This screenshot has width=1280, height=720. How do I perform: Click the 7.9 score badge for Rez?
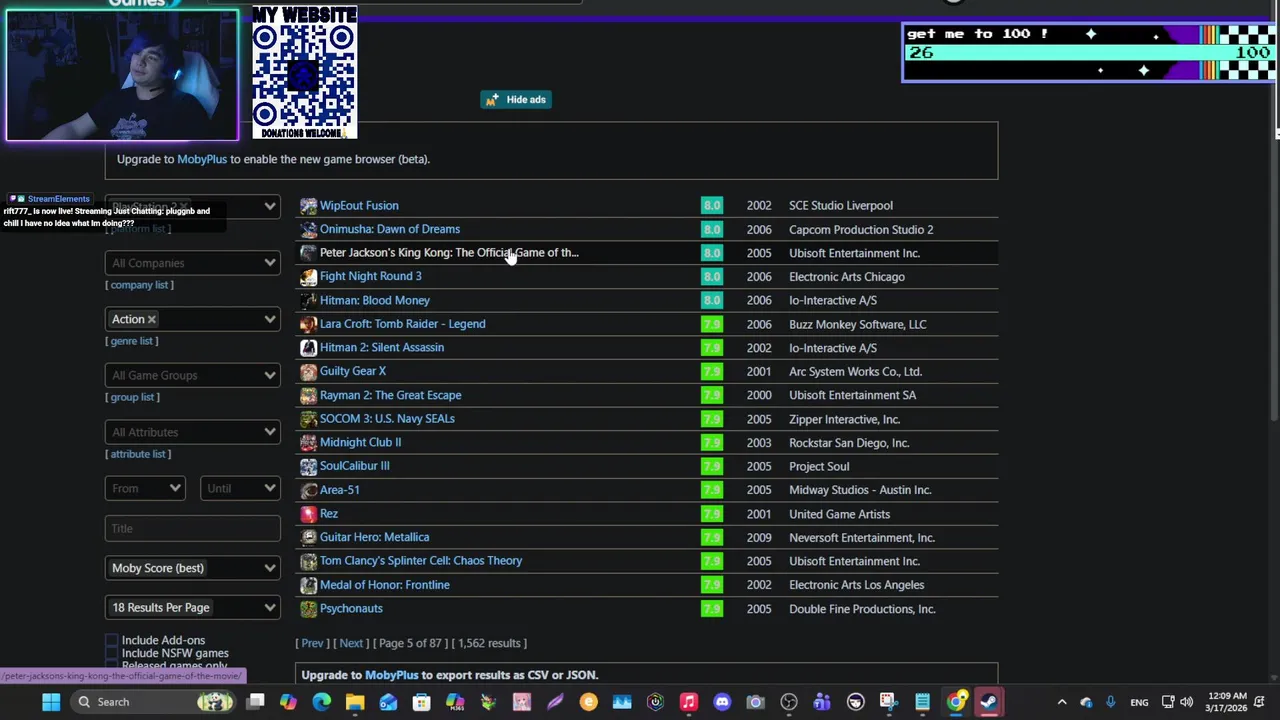point(711,514)
